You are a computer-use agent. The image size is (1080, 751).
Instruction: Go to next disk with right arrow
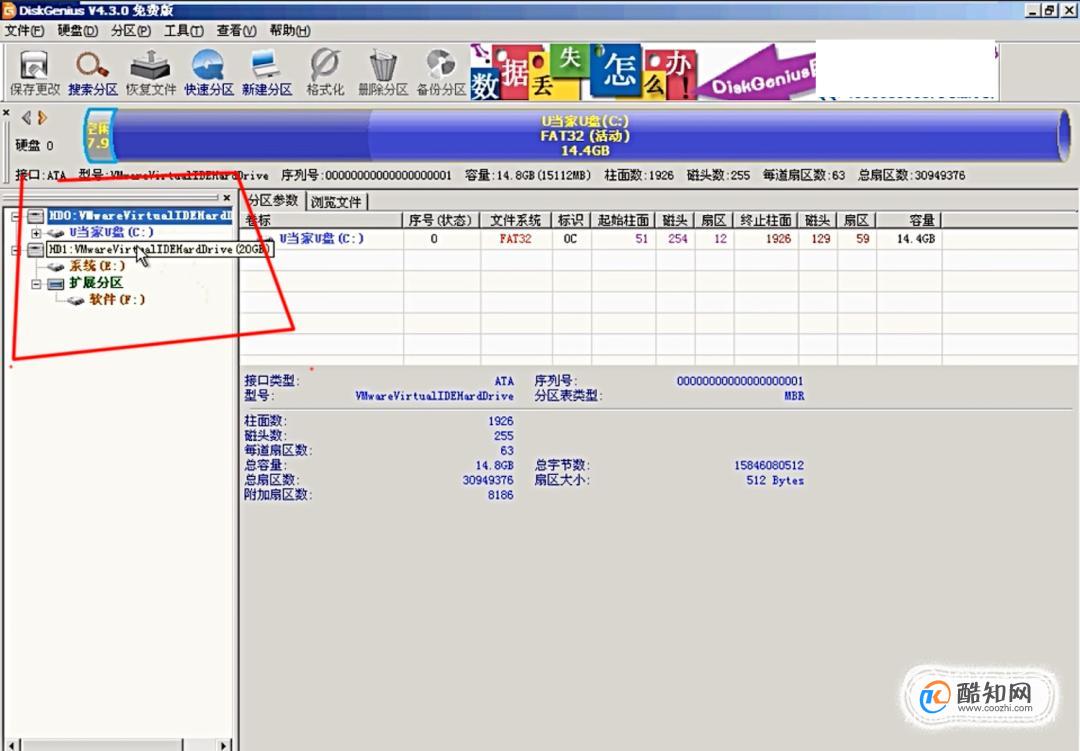[x=43, y=118]
